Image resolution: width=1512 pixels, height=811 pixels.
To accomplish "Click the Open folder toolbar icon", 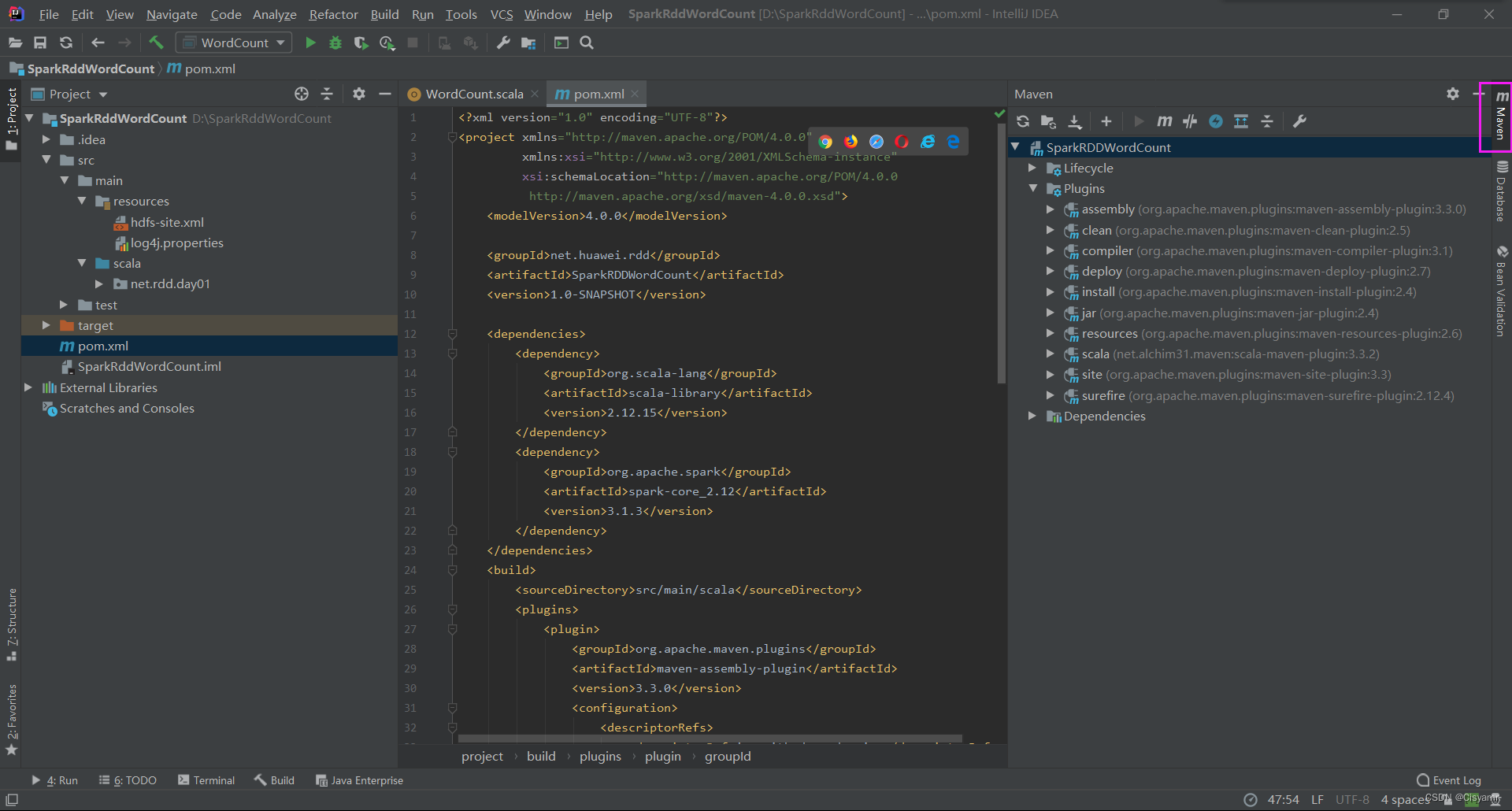I will (x=15, y=43).
